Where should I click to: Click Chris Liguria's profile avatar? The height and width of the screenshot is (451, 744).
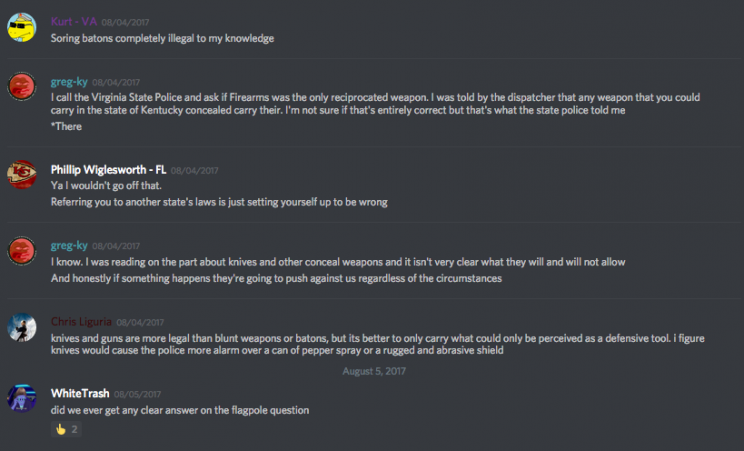[x=22, y=328]
